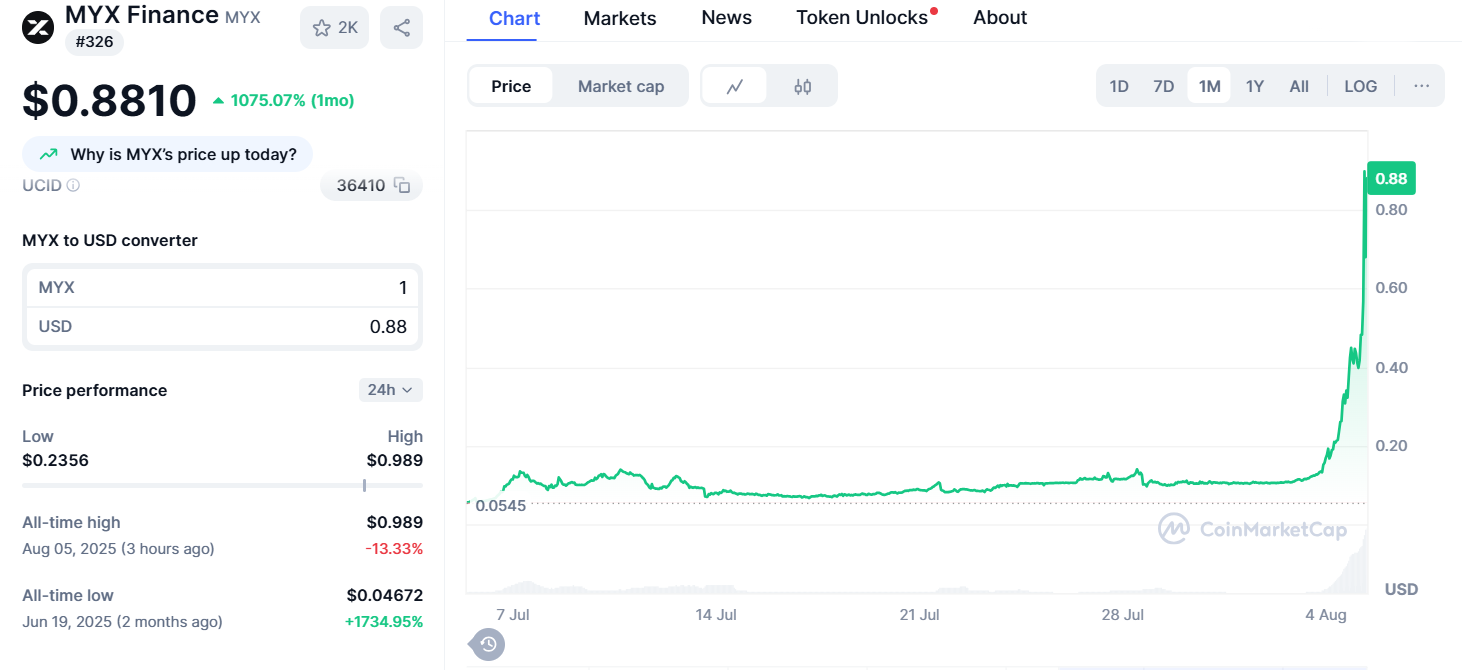The width and height of the screenshot is (1462, 670).
Task: Select the line chart icon
Action: coord(735,86)
